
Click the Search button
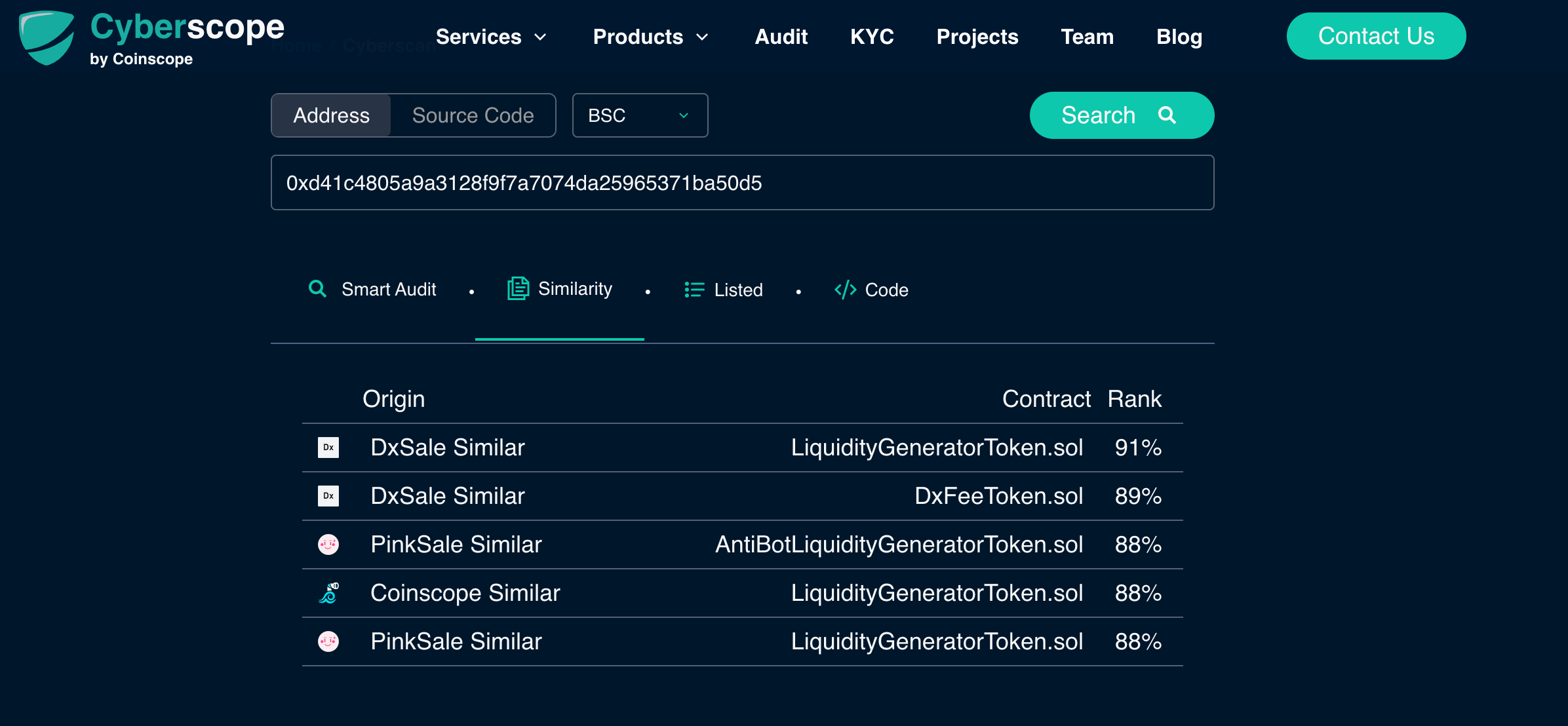[1122, 115]
